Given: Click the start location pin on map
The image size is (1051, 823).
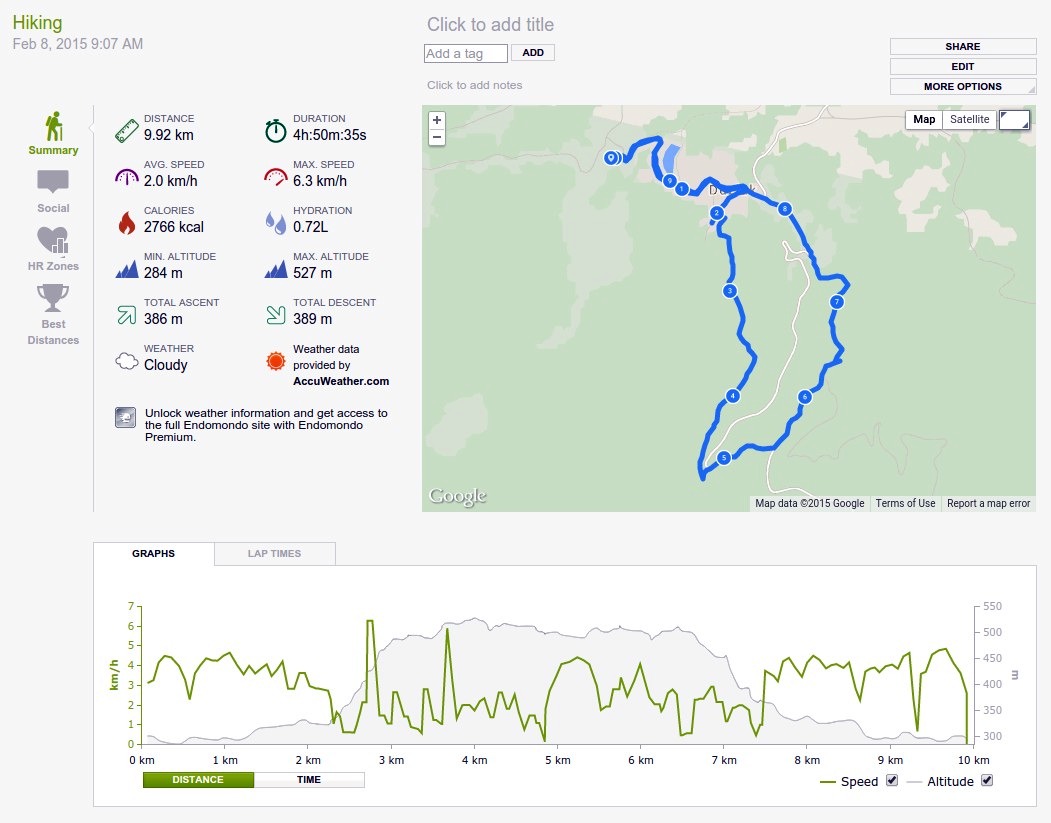Looking at the screenshot, I should (611, 158).
